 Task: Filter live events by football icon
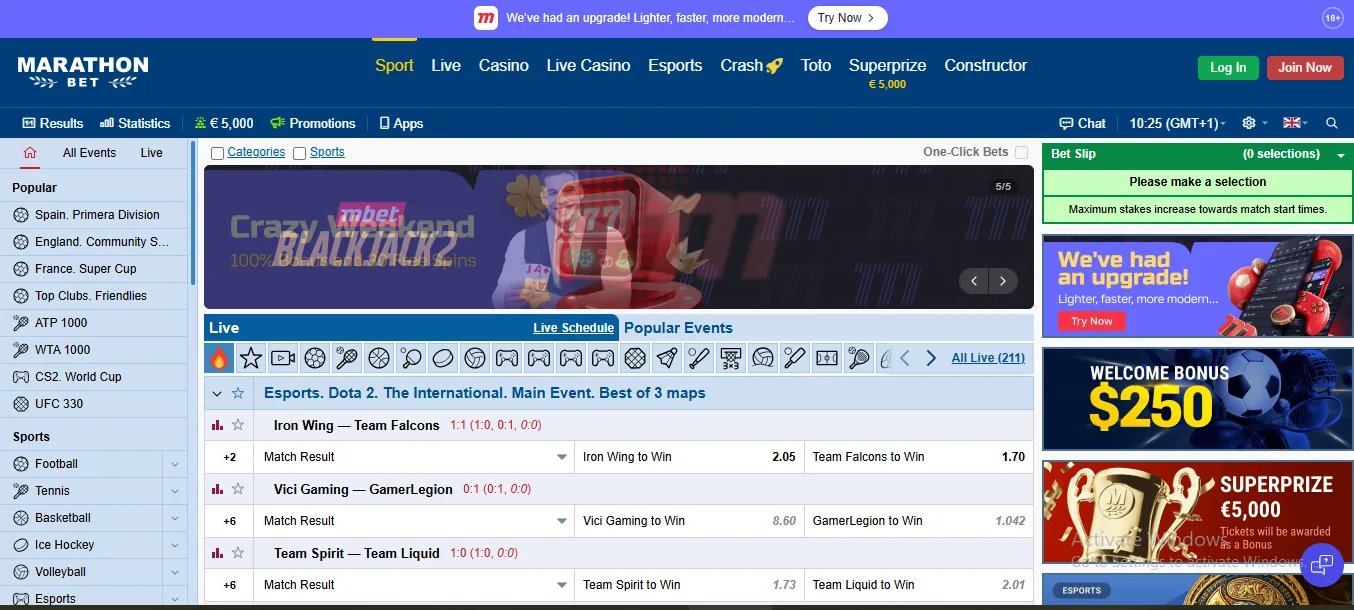click(x=315, y=358)
